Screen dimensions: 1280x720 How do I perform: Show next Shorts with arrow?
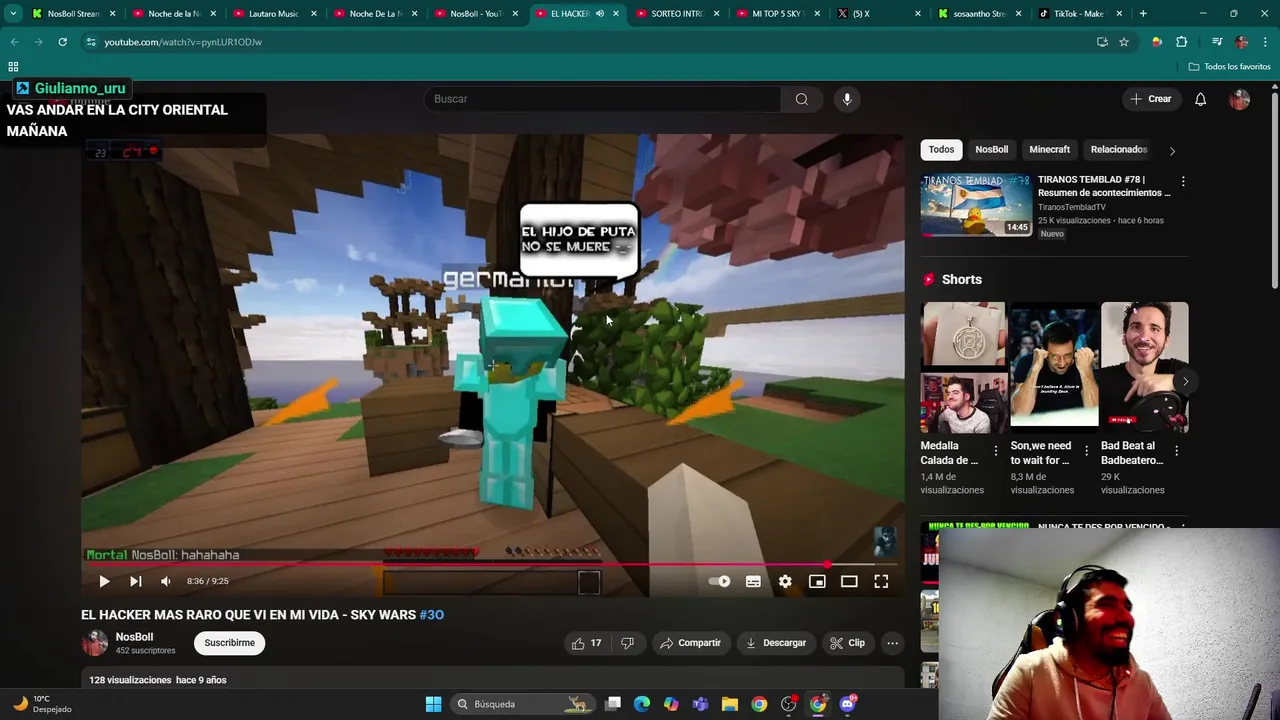pos(1185,381)
